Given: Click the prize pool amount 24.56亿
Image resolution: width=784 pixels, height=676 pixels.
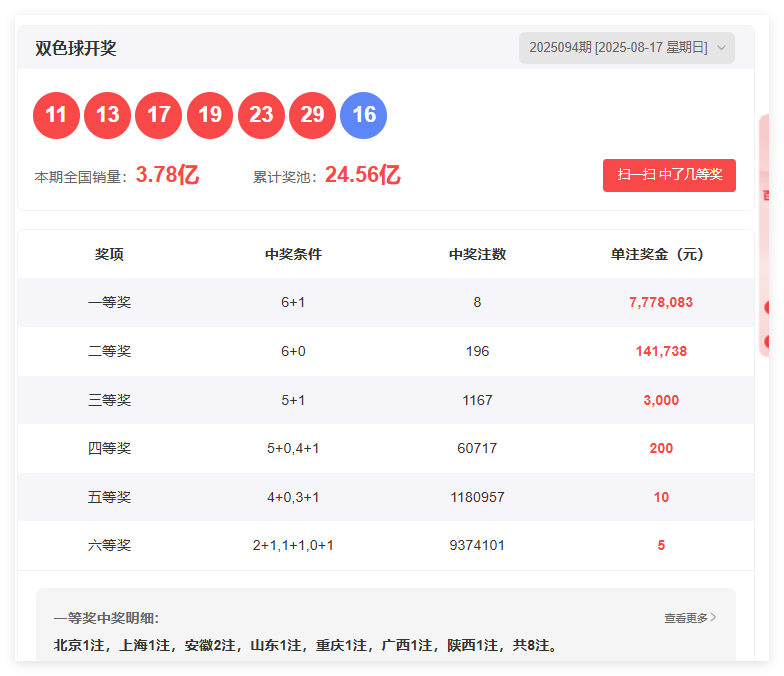Looking at the screenshot, I should pyautogui.click(x=362, y=175).
